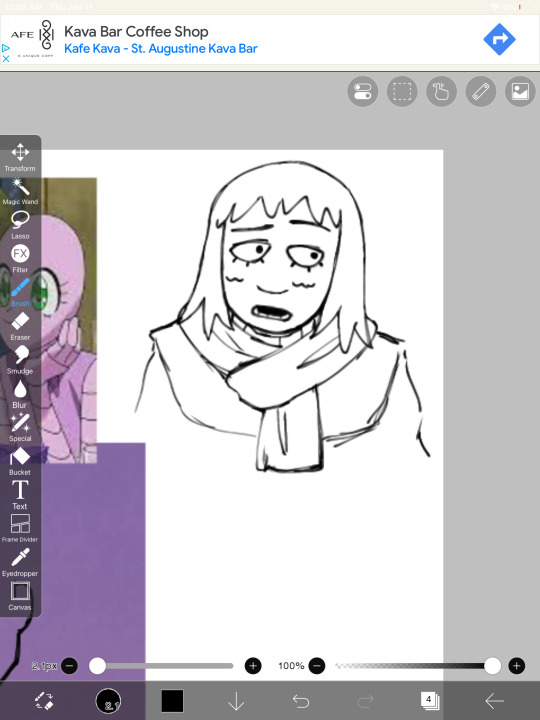Select the Brush tool

[x=20, y=292]
